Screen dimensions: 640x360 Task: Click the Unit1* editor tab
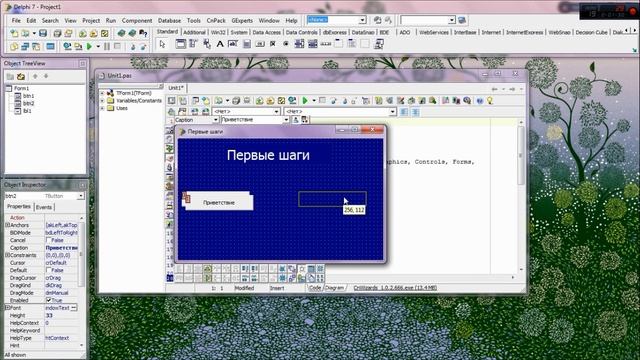pyautogui.click(x=176, y=88)
